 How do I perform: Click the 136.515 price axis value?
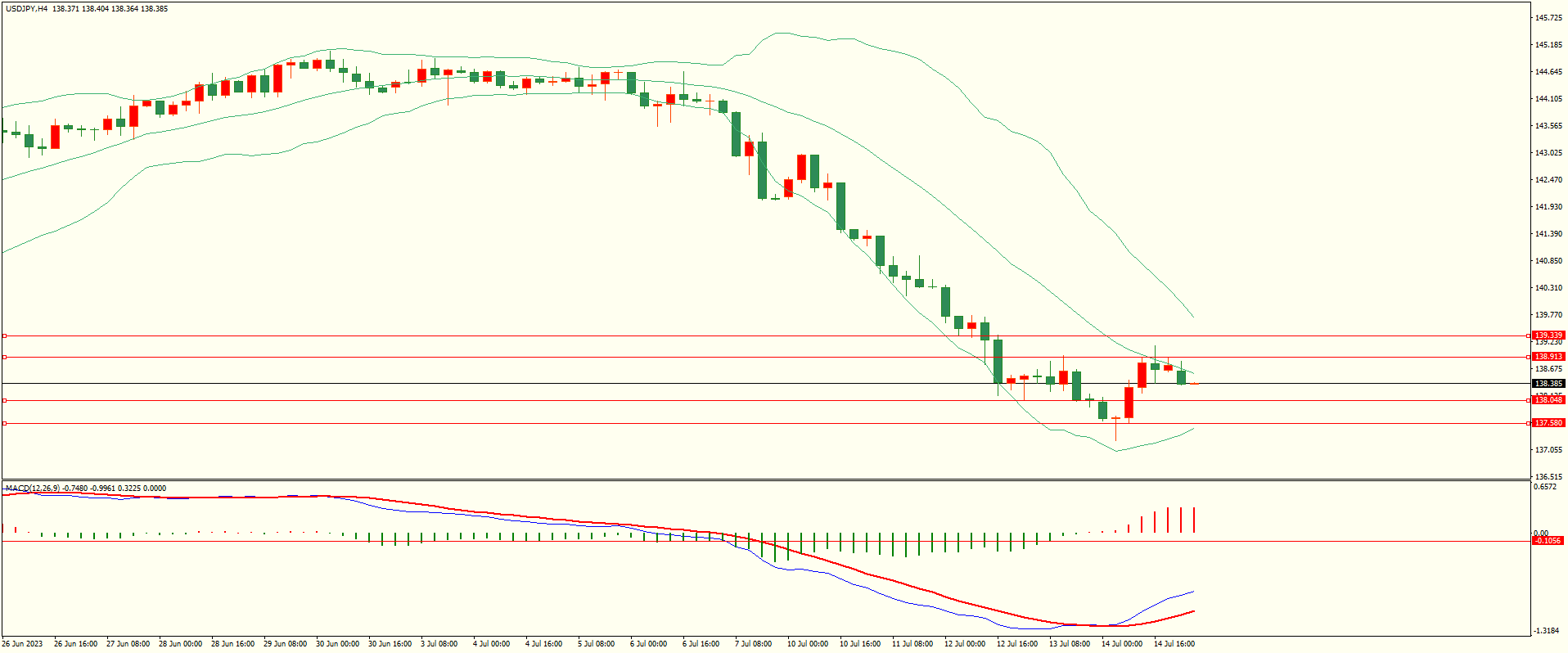(1549, 477)
